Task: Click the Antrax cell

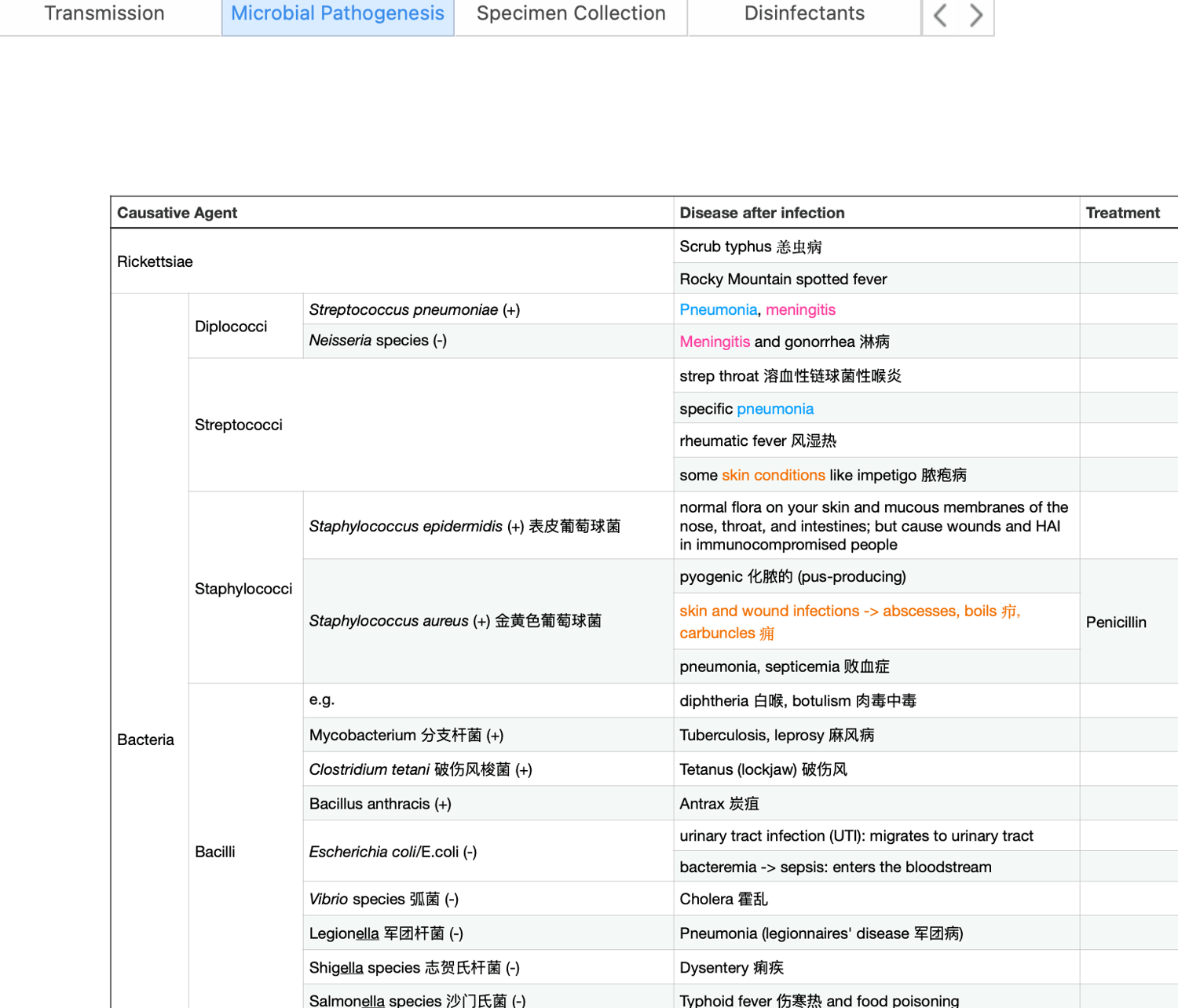Action: [x=876, y=804]
